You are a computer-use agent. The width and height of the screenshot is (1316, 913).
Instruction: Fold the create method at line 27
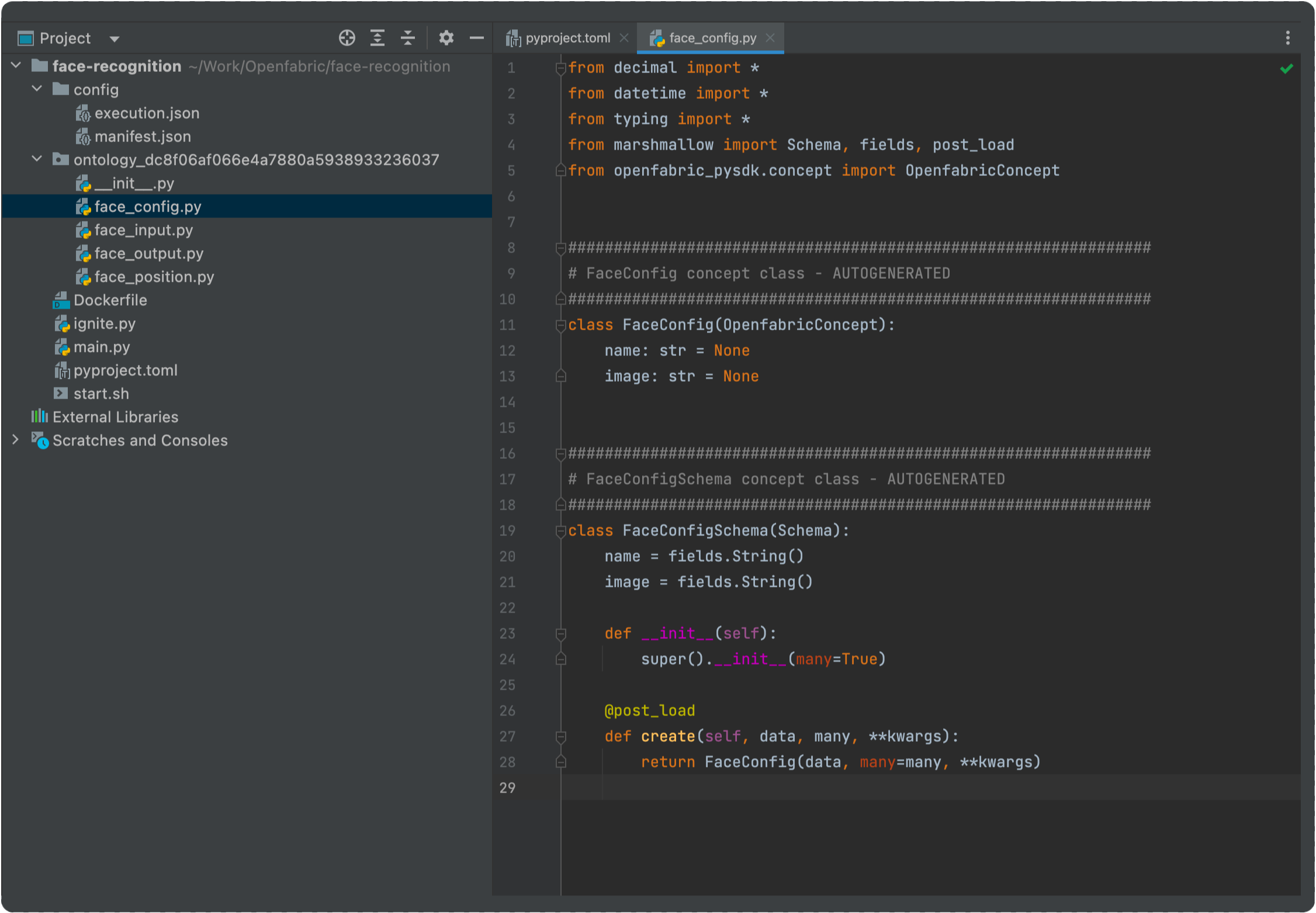pos(561,736)
